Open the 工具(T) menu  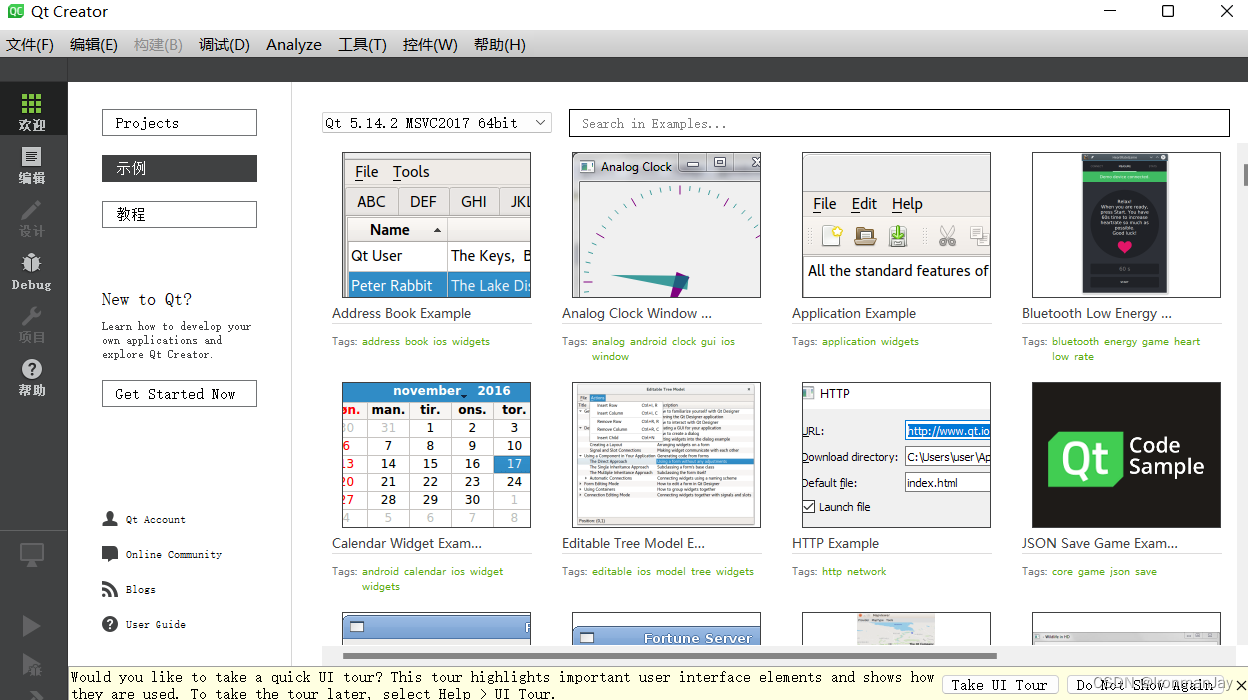362,45
